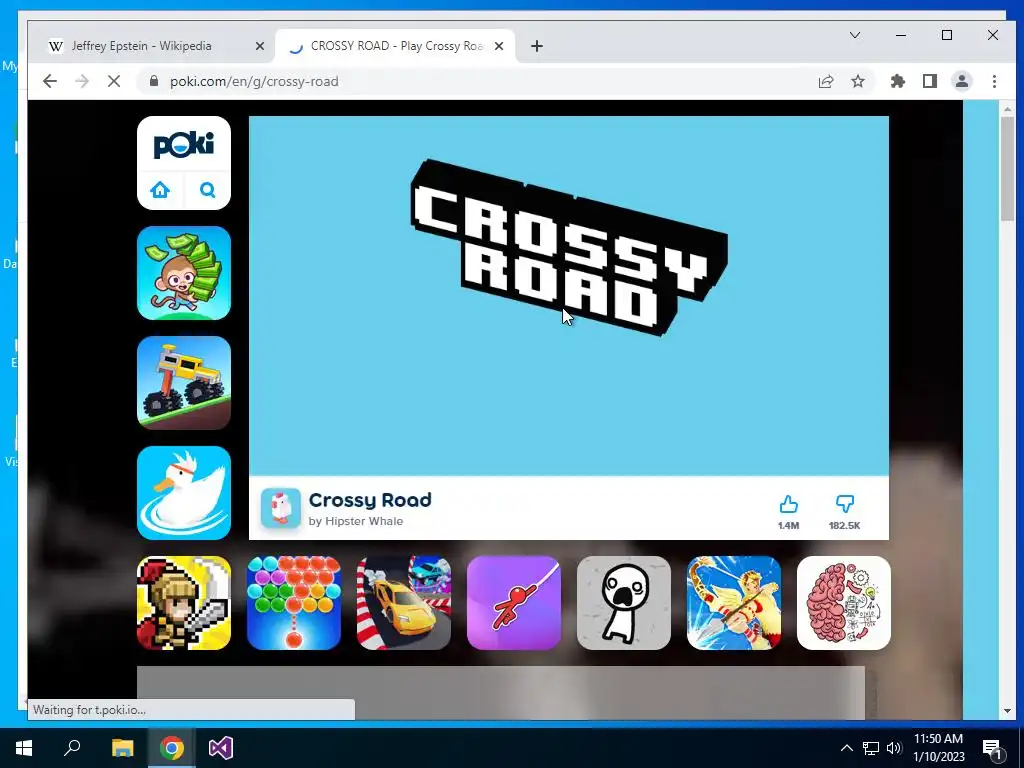Open Chrome extensions puzzle icon
The width and height of the screenshot is (1024, 768).
(898, 81)
